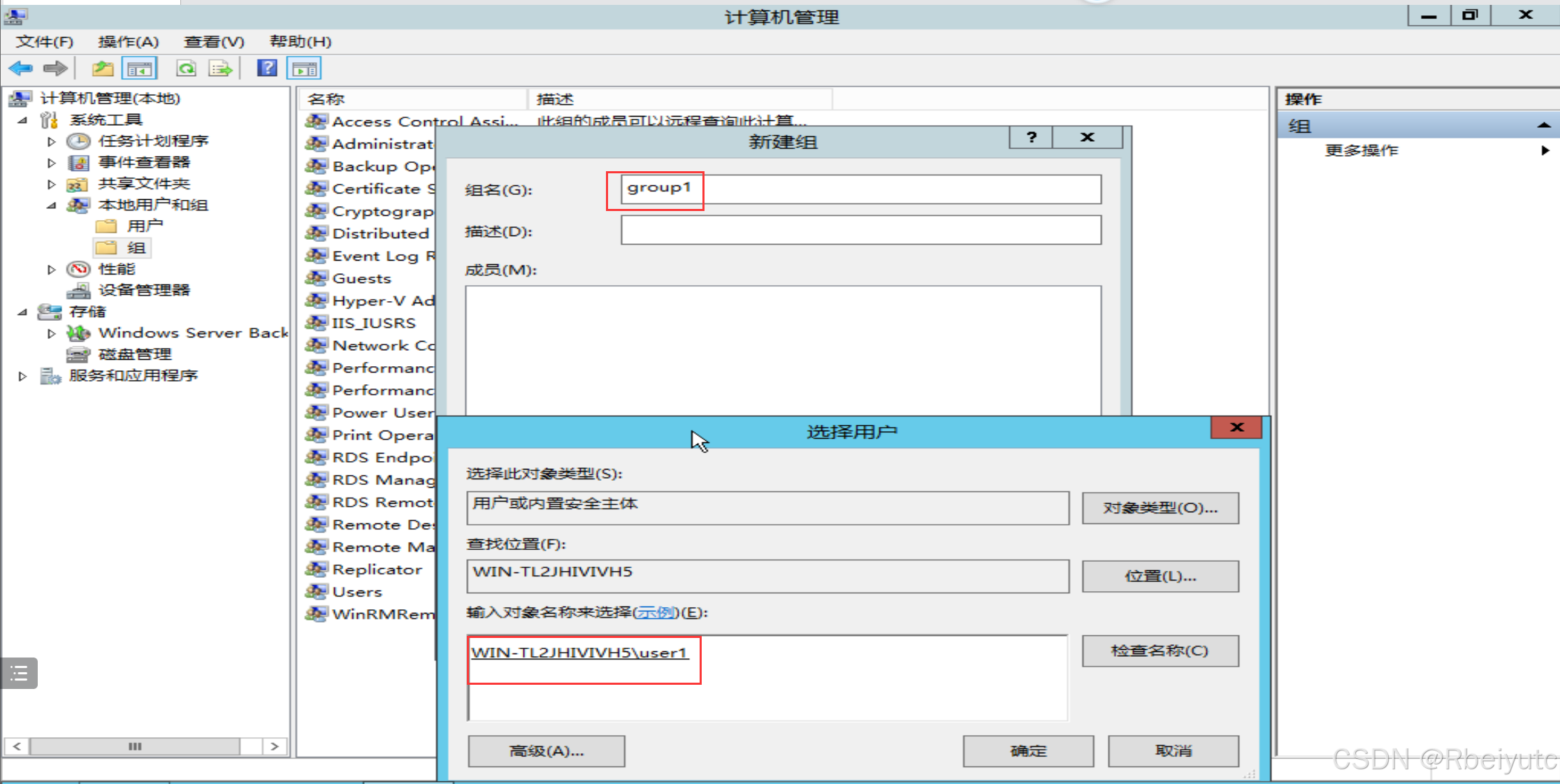Click the blue Help question mark icon
This screenshot has width=1560, height=784.
coord(267,68)
